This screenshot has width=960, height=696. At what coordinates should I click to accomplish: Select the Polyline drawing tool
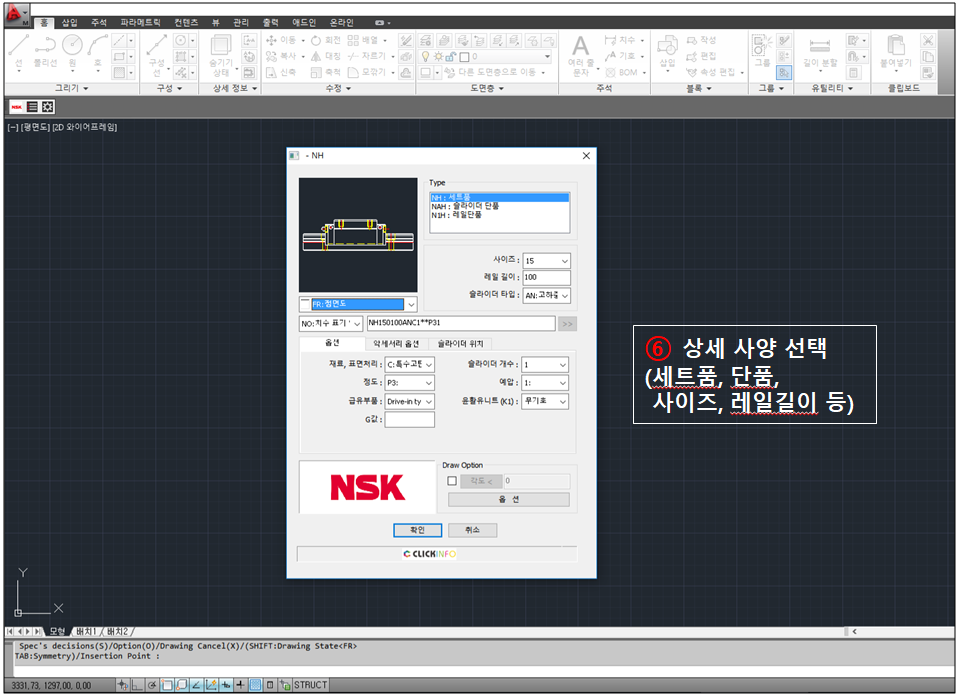[x=46, y=45]
